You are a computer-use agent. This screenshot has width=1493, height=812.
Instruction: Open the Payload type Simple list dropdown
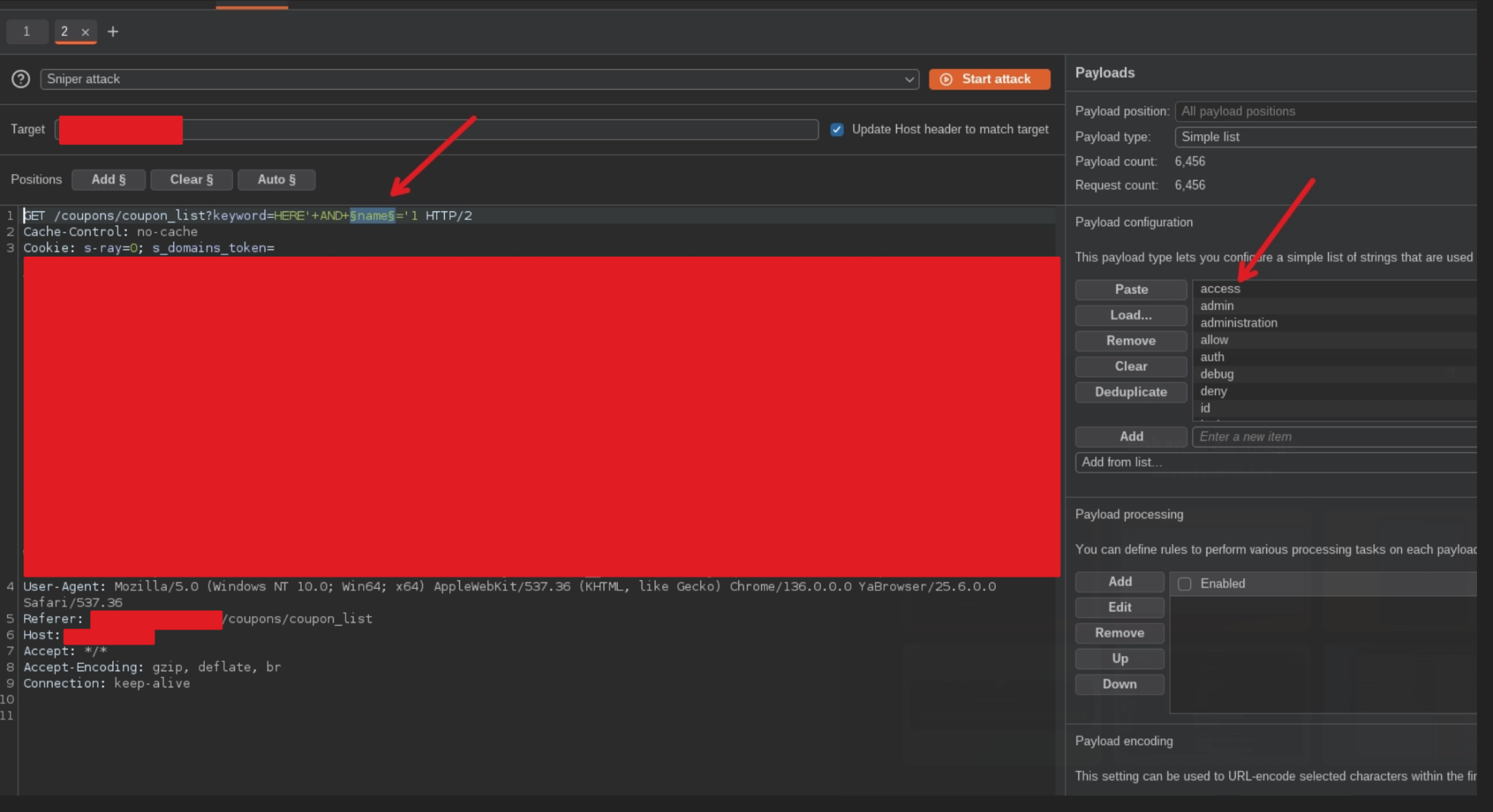[1325, 136]
